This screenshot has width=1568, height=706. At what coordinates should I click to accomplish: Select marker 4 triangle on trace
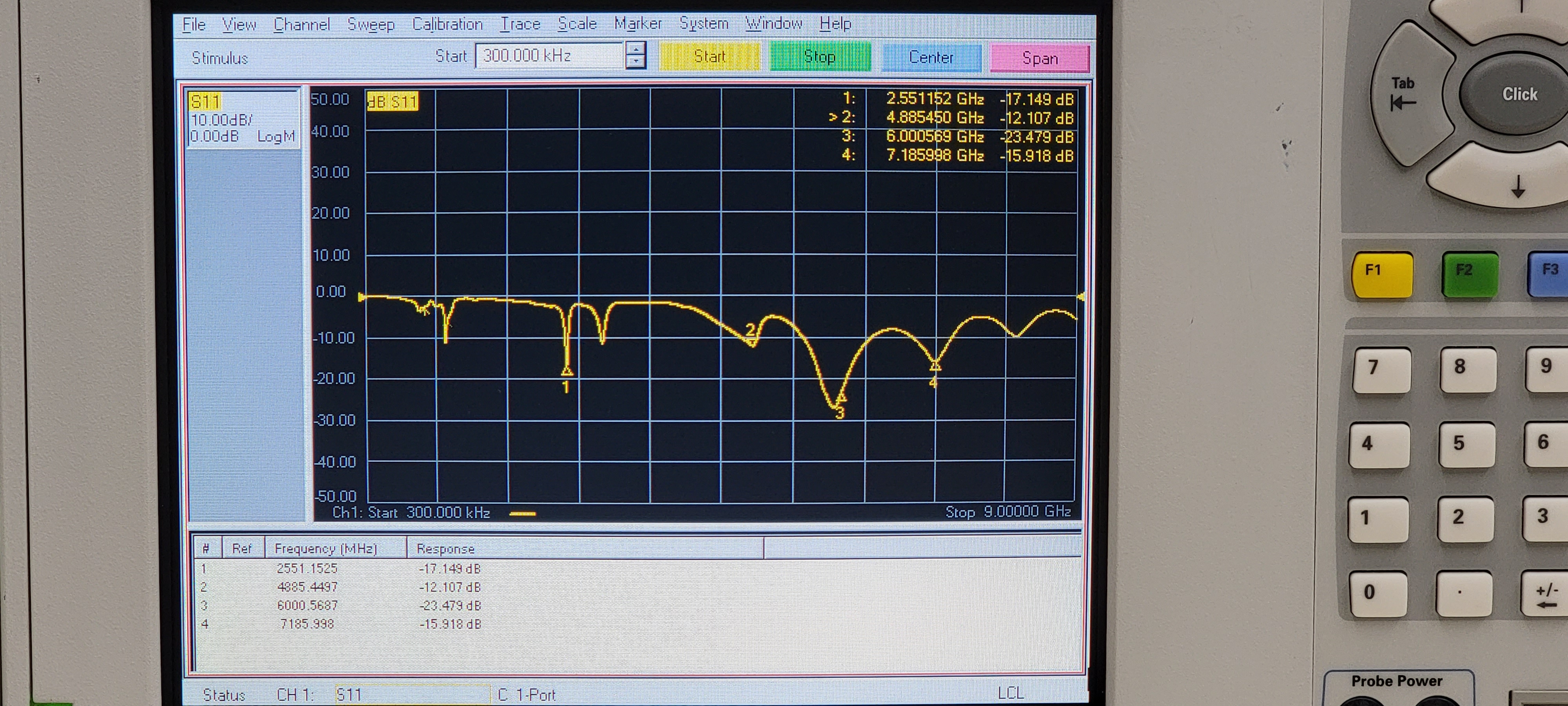point(935,366)
